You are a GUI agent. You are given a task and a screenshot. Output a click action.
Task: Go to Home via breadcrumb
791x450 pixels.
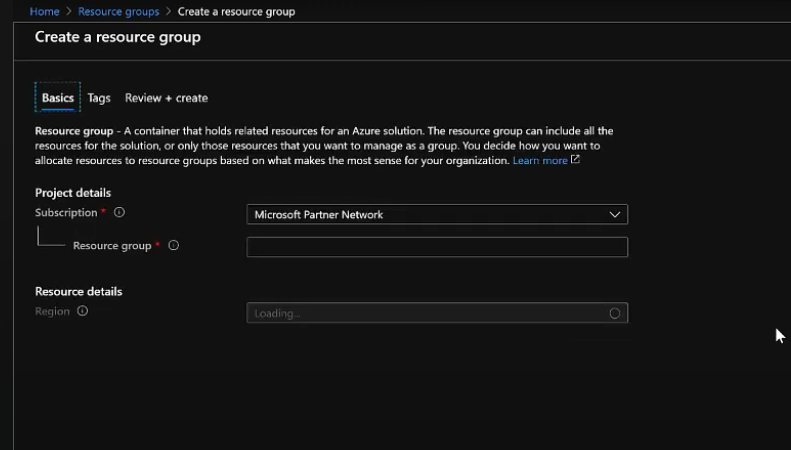[x=44, y=11]
